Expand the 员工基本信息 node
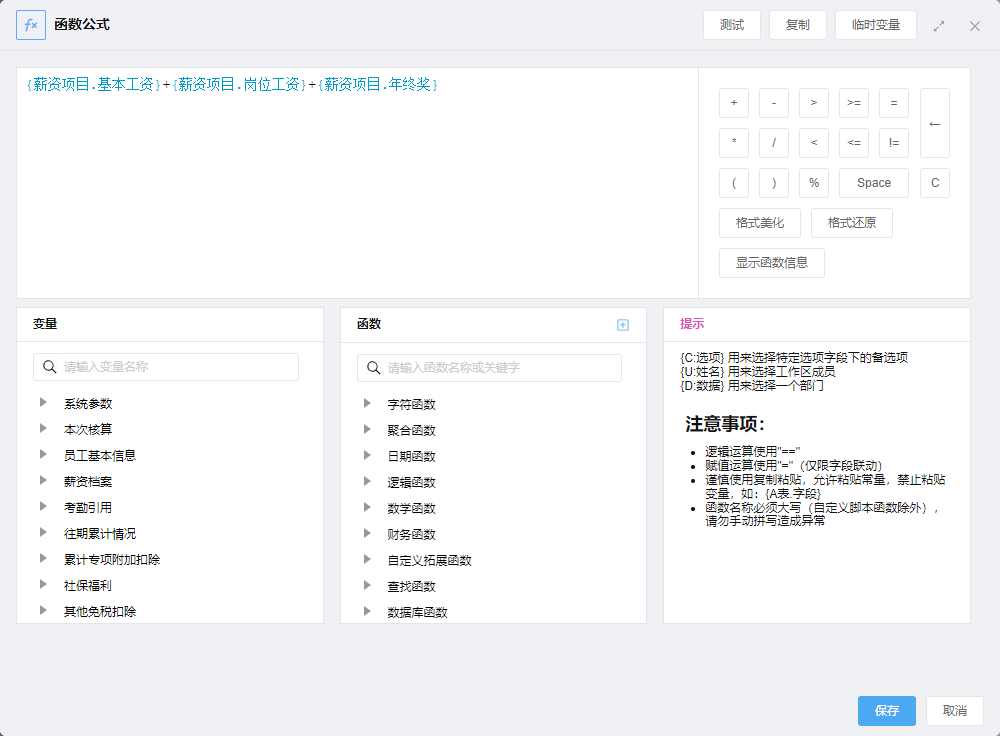 [43, 454]
